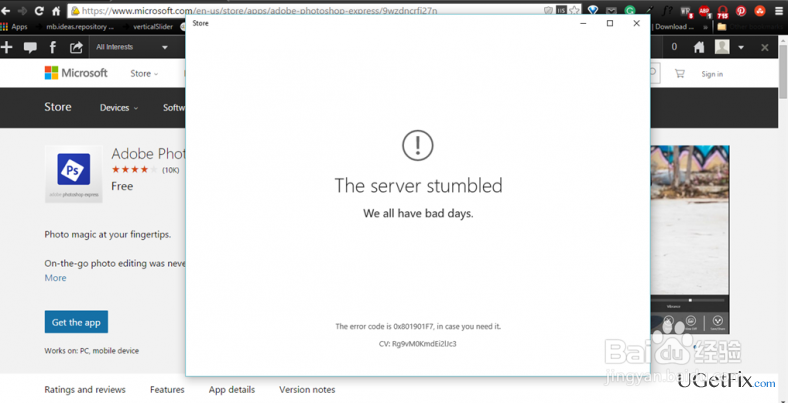
Task: Expand hidden bookmarks with the double chevron
Action: (706, 27)
